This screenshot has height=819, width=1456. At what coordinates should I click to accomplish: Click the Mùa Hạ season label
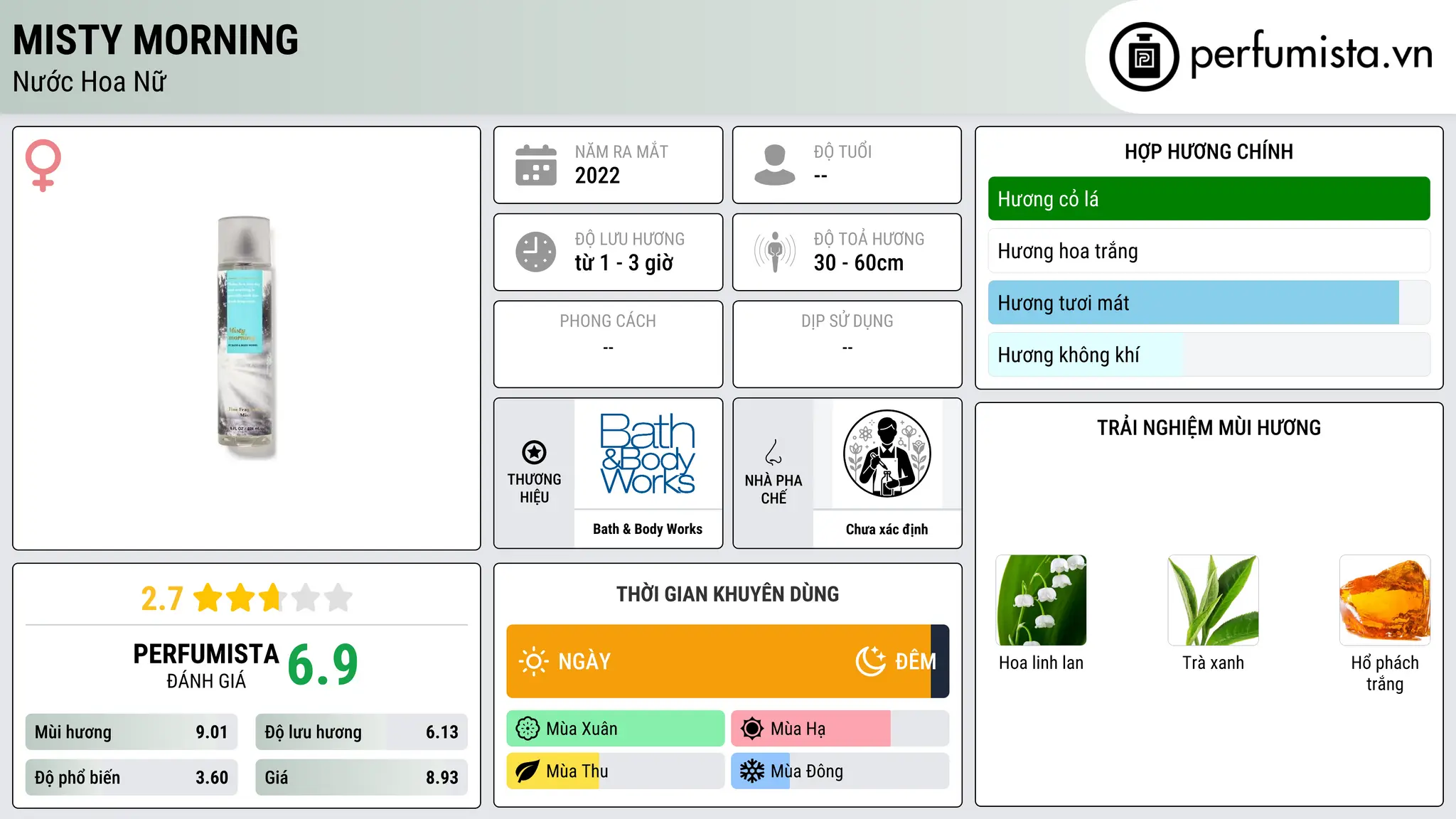(798, 729)
